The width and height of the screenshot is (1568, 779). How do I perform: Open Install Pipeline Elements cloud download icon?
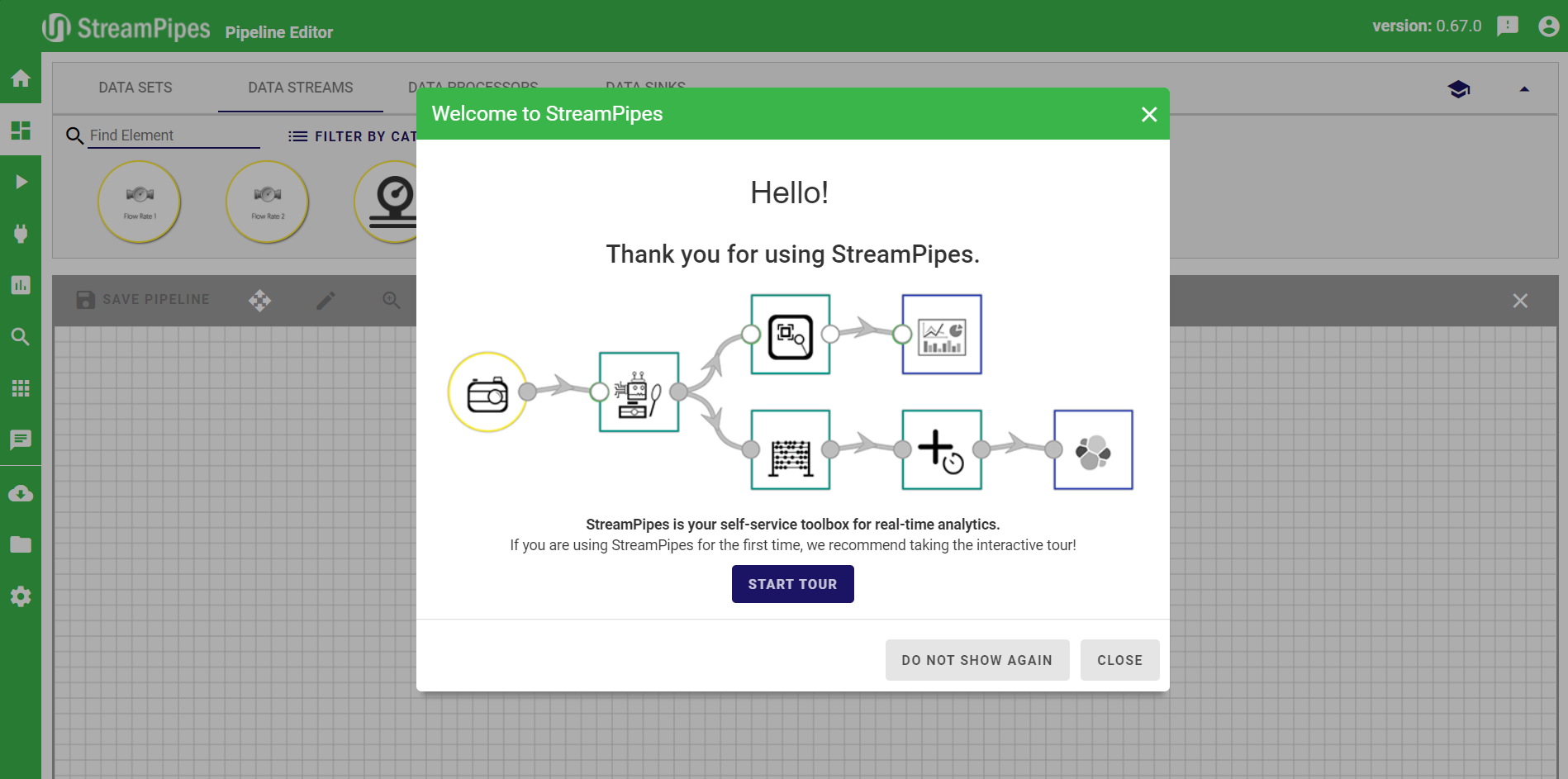(21, 494)
